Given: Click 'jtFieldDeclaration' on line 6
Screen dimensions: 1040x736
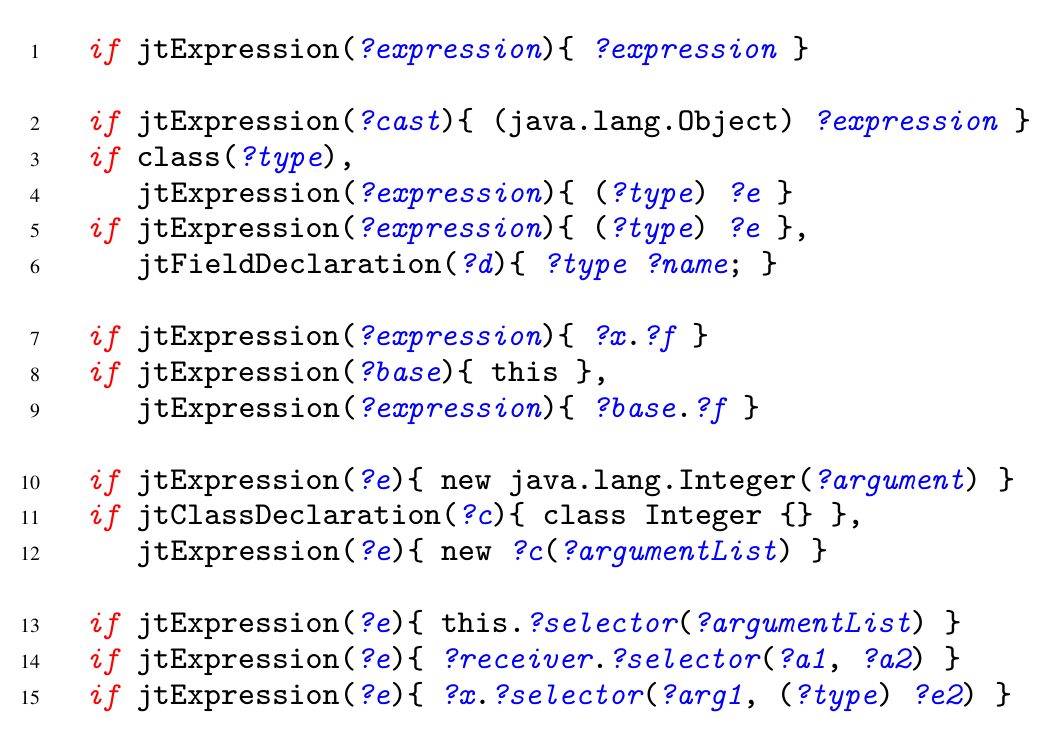Looking at the screenshot, I should click(x=289, y=265).
